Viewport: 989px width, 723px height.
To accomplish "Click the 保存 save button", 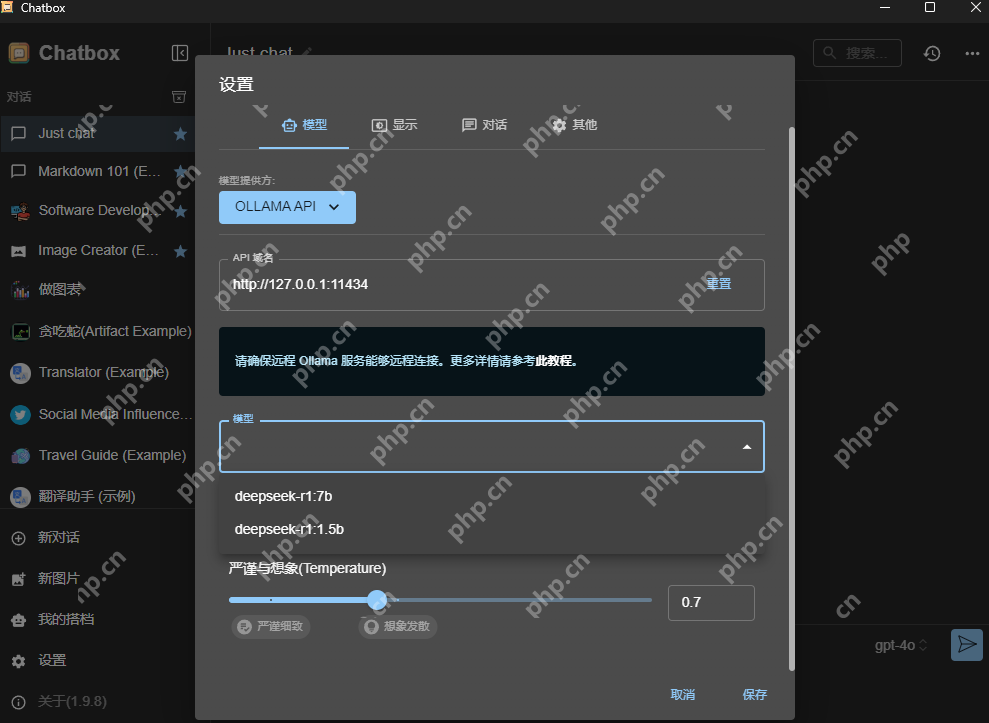I will 754,695.
